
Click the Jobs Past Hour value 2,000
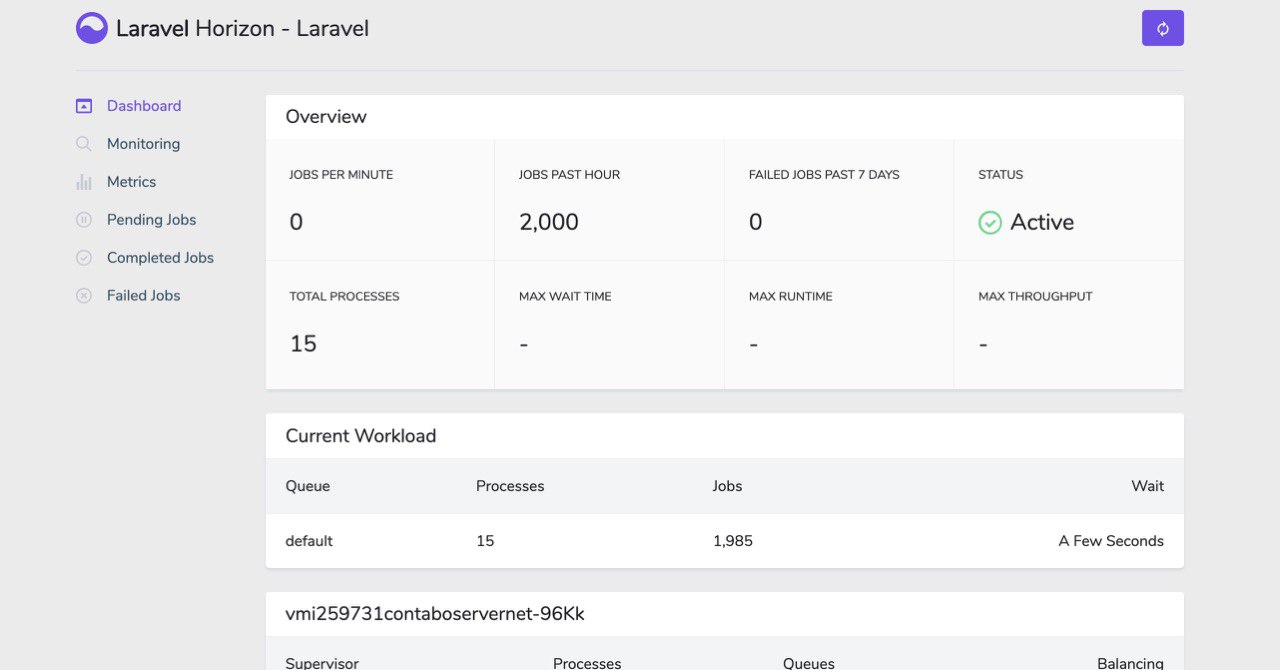point(549,222)
